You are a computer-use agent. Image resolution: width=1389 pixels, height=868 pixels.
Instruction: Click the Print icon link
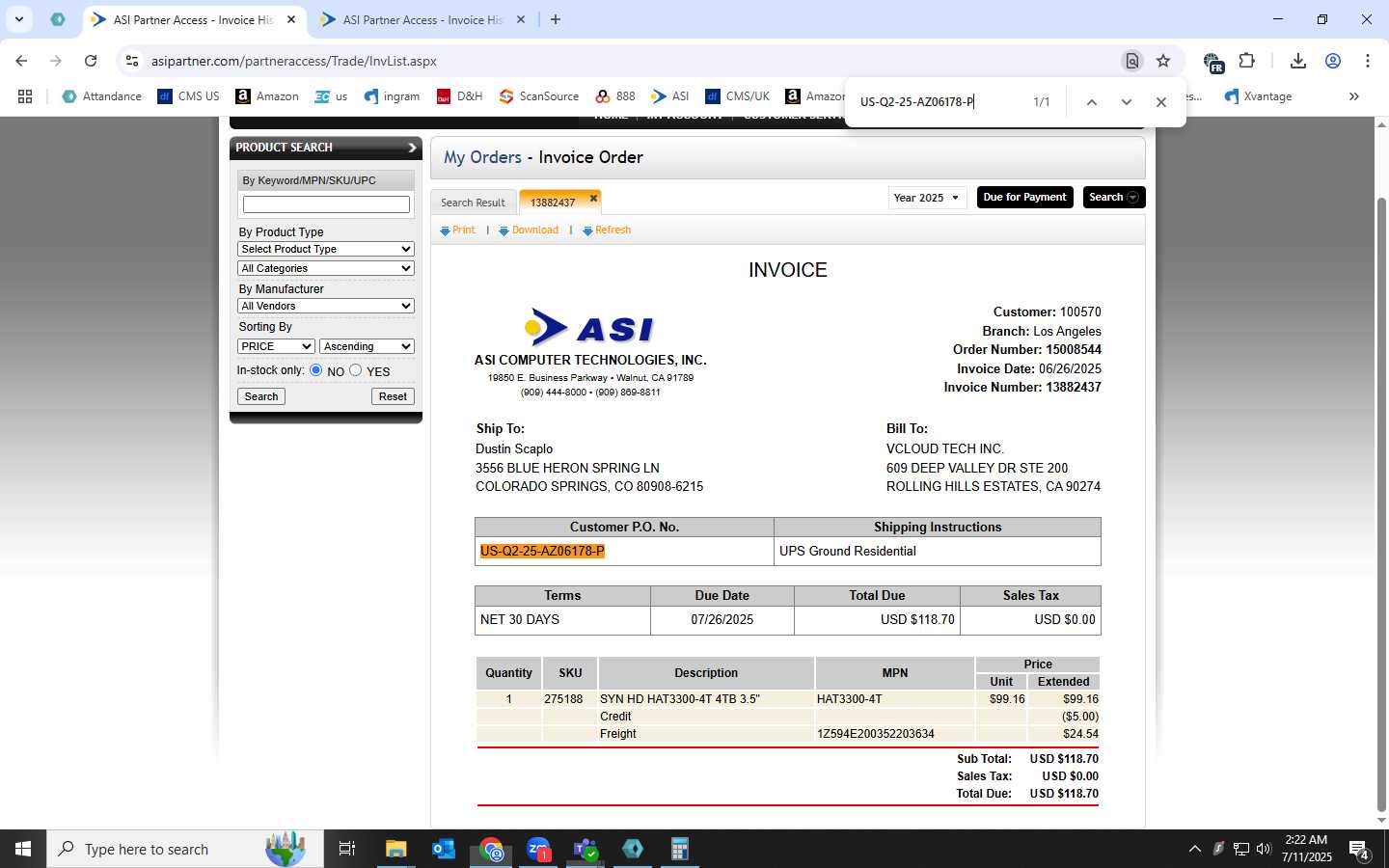[x=457, y=231]
